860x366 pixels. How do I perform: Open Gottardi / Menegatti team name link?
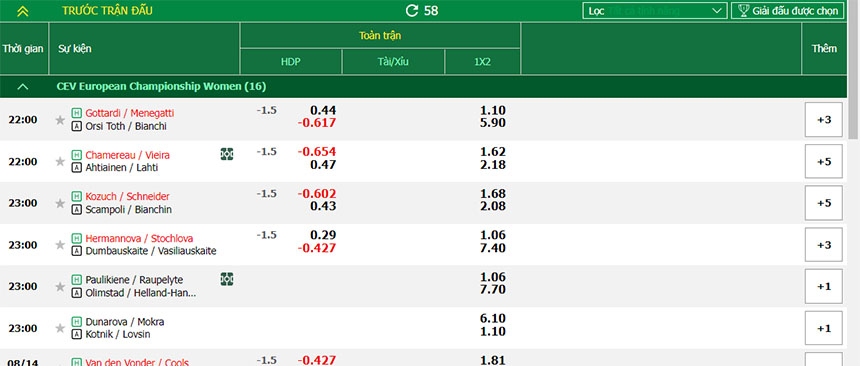130,113
